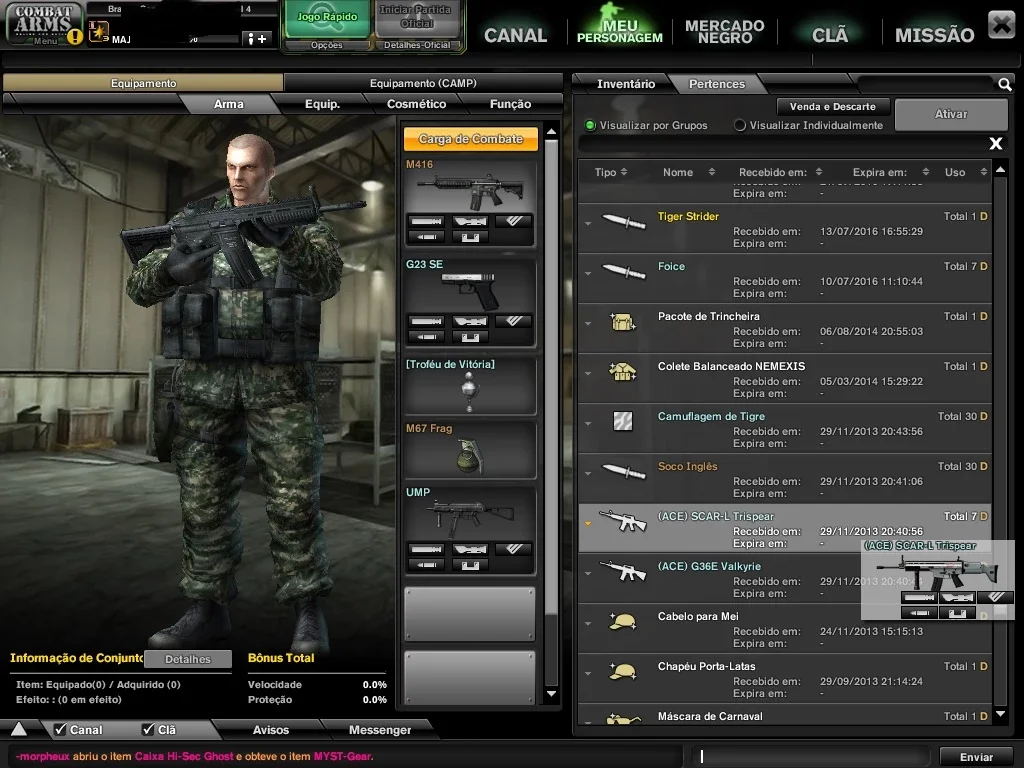Click the M416 checkmark attachment icon
This screenshot has height=768, width=1024.
tap(514, 221)
